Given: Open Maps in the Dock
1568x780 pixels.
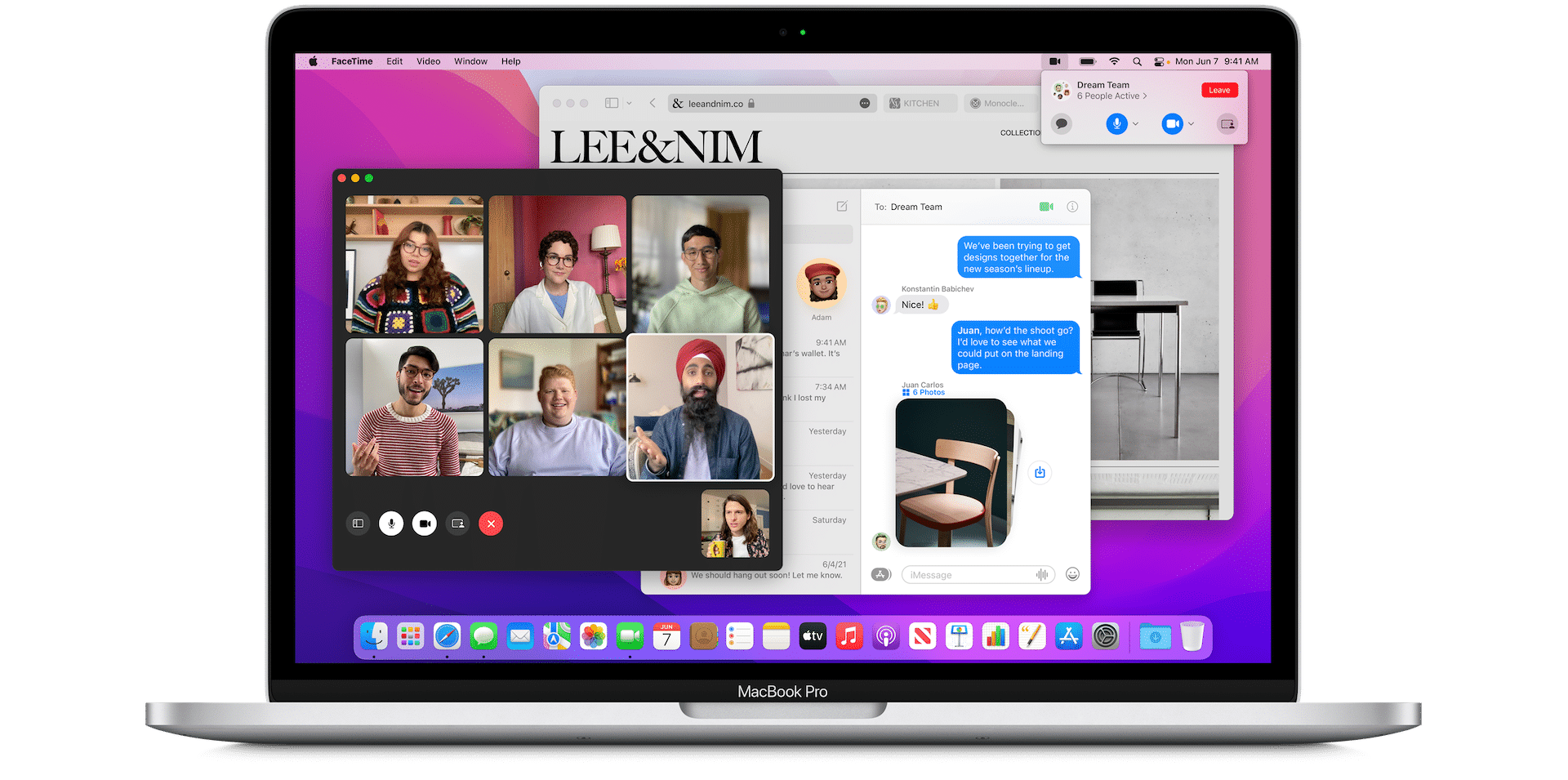Looking at the screenshot, I should pyautogui.click(x=557, y=636).
